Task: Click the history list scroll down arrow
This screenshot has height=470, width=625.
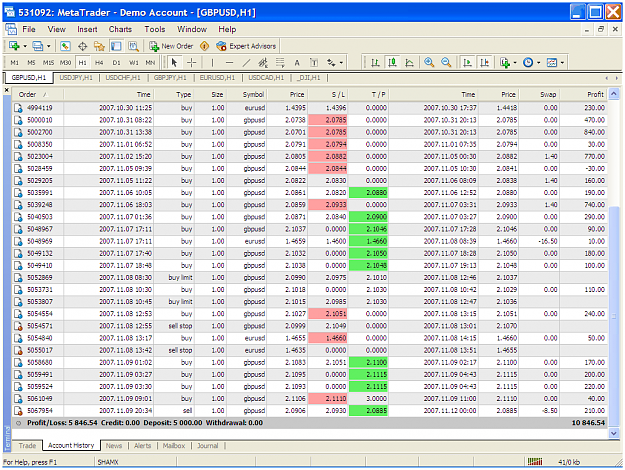Action: point(614,433)
